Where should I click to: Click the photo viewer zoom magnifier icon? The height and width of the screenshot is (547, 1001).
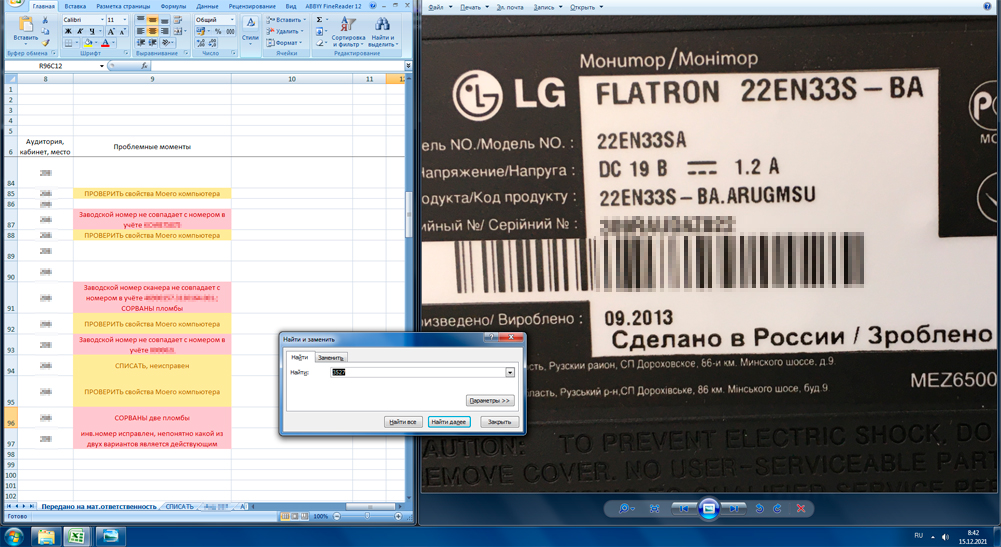[x=626, y=509]
